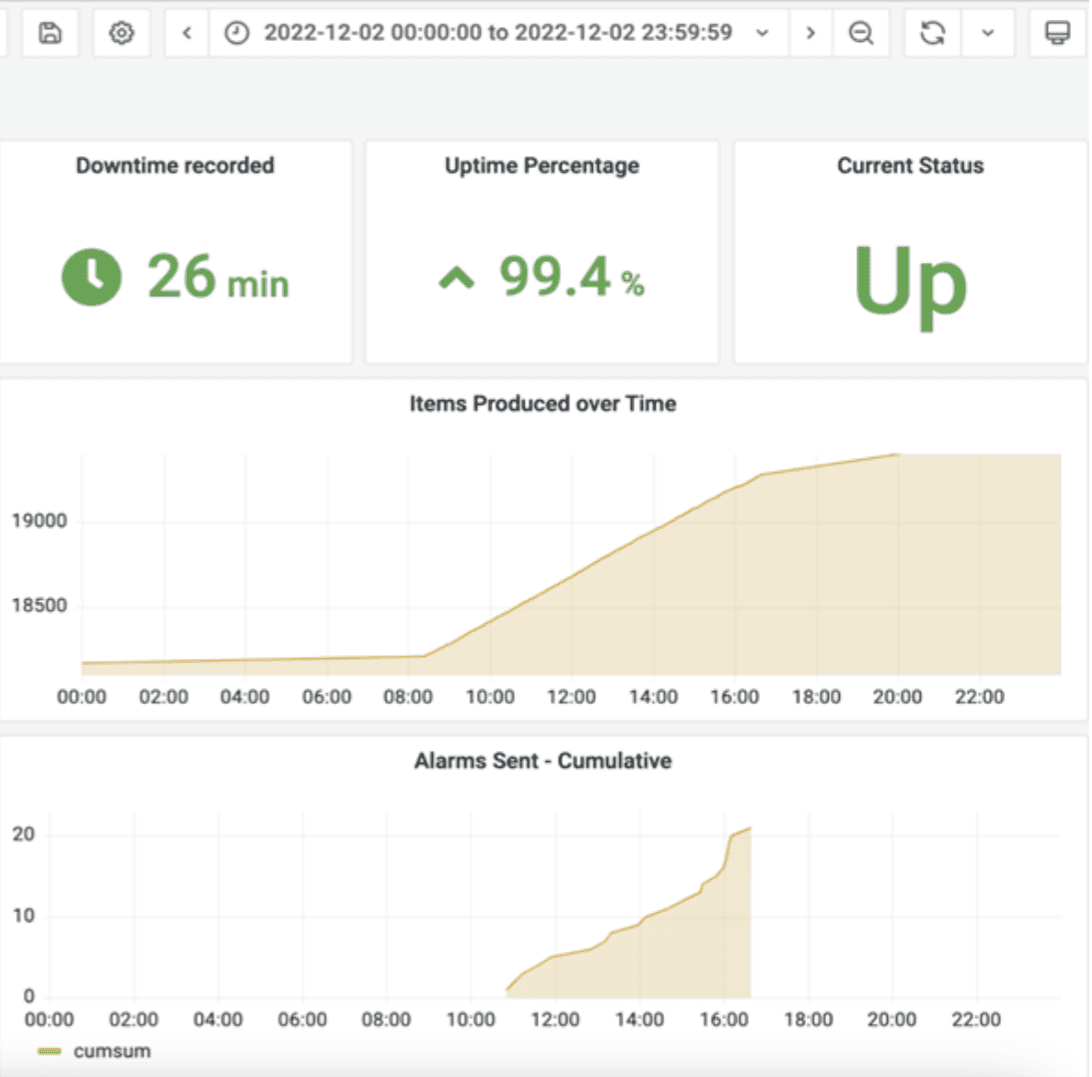The image size is (1092, 1077).
Task: Click the Up status value
Action: point(910,285)
